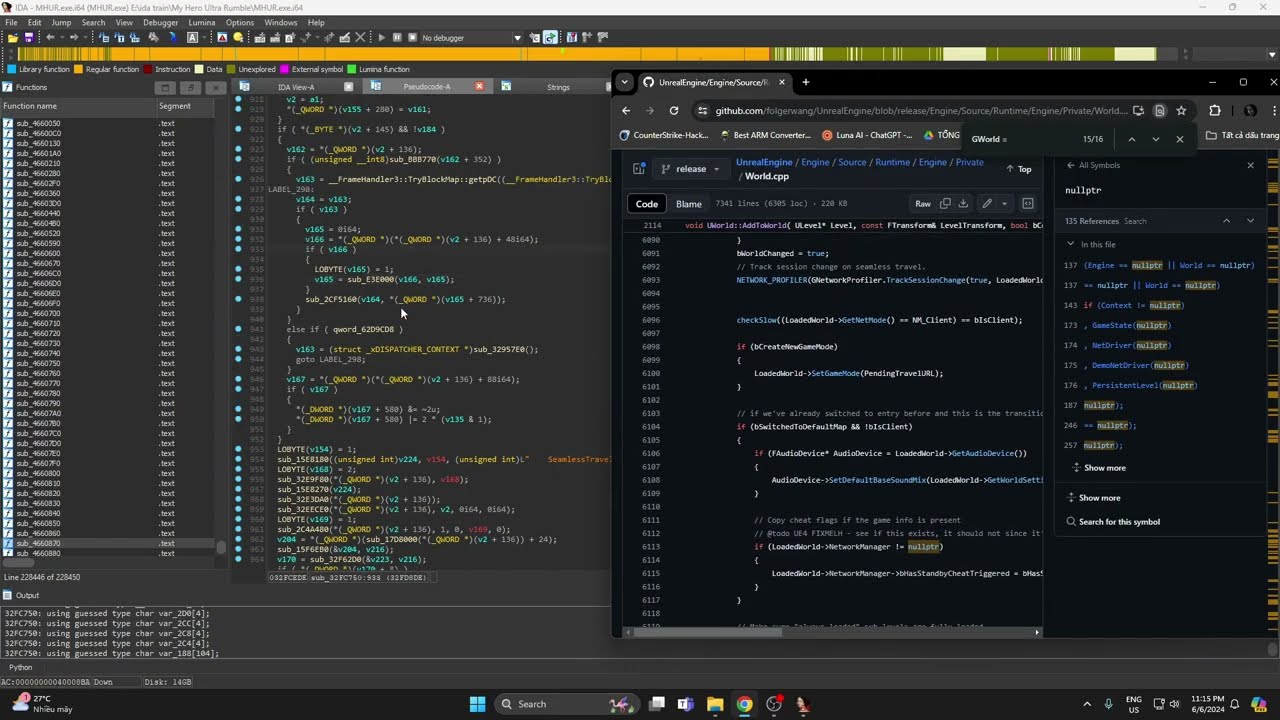Viewport: 1280px width, 720px height.
Task: Open Luna AI - ChatGPT bookmark
Action: tap(867, 135)
